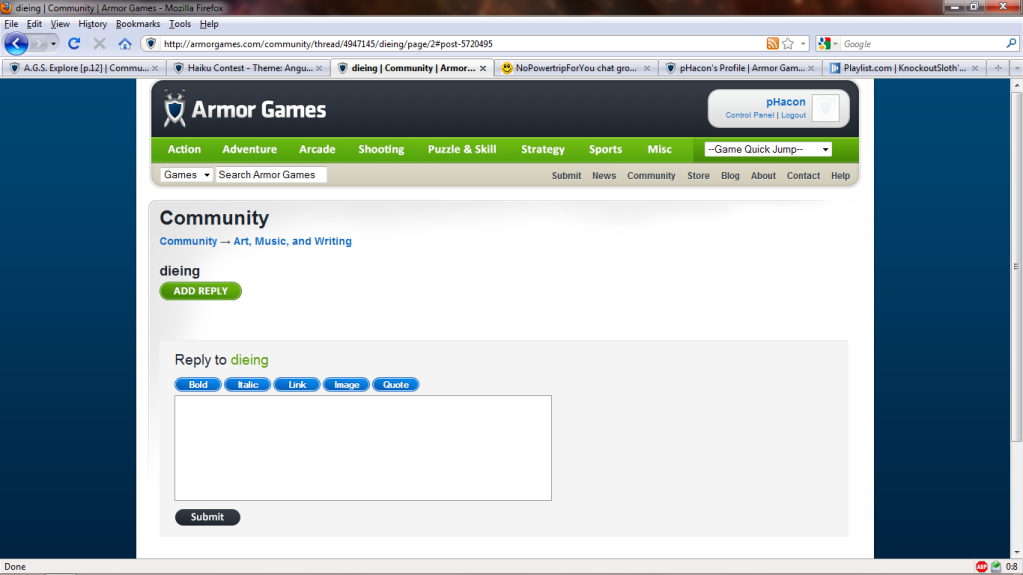Go to the home page icon
1023x575 pixels.
[x=125, y=44]
